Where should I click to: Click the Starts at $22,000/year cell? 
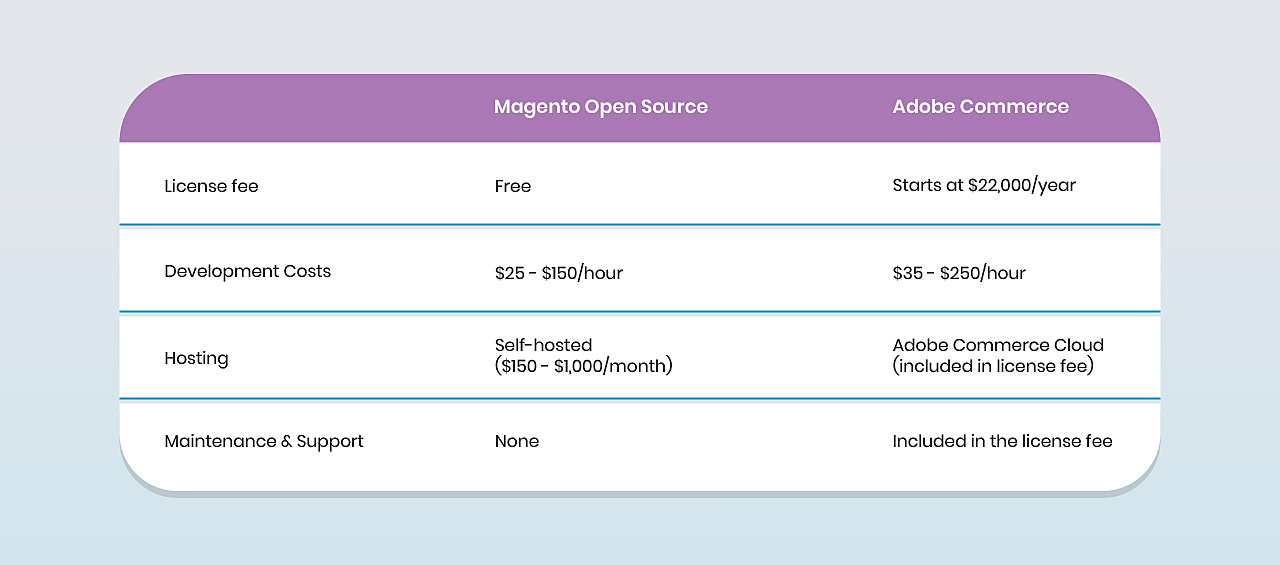(984, 186)
